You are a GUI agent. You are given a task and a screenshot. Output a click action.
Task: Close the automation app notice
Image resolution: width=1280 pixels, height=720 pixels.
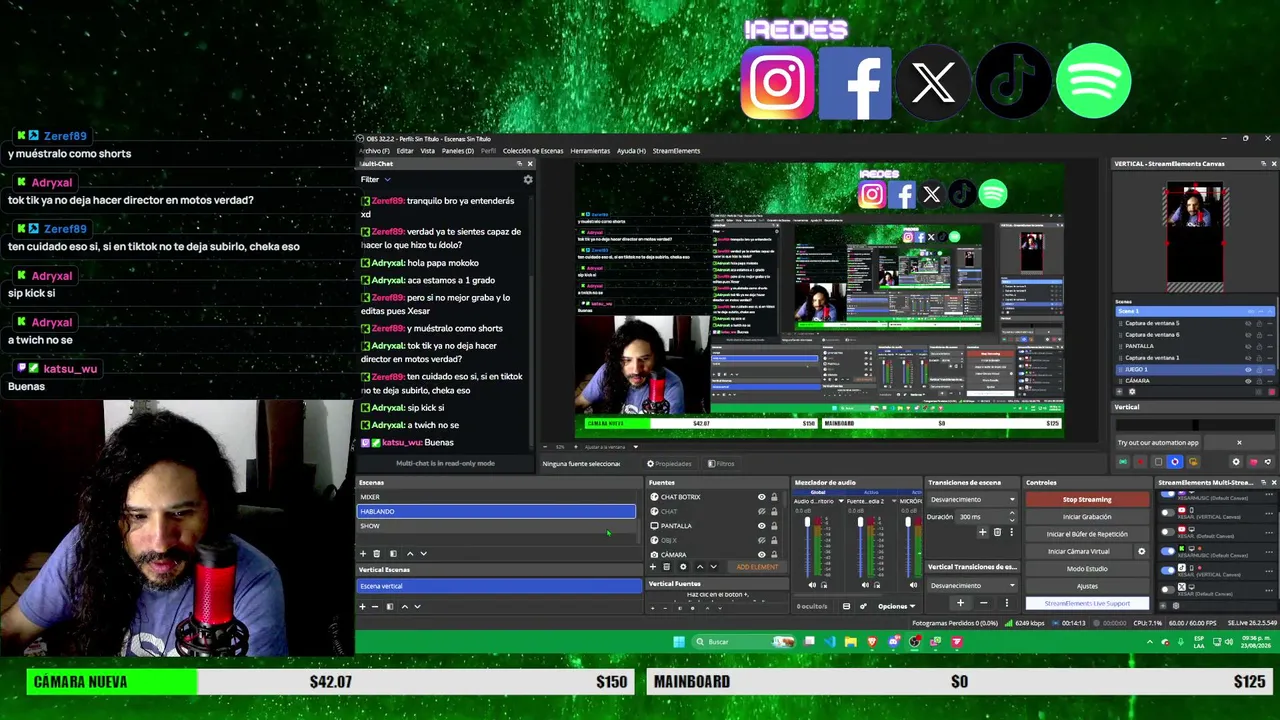point(1239,442)
